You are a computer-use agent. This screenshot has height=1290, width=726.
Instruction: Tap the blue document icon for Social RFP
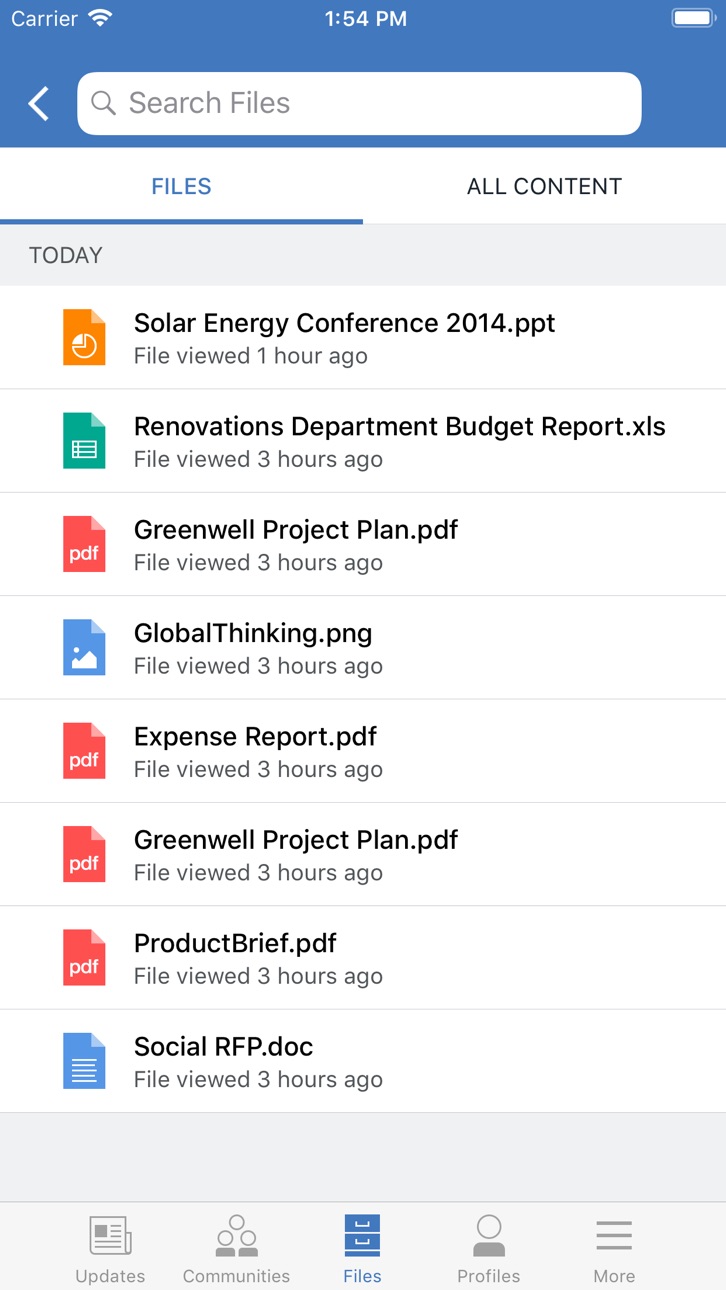click(84, 1060)
